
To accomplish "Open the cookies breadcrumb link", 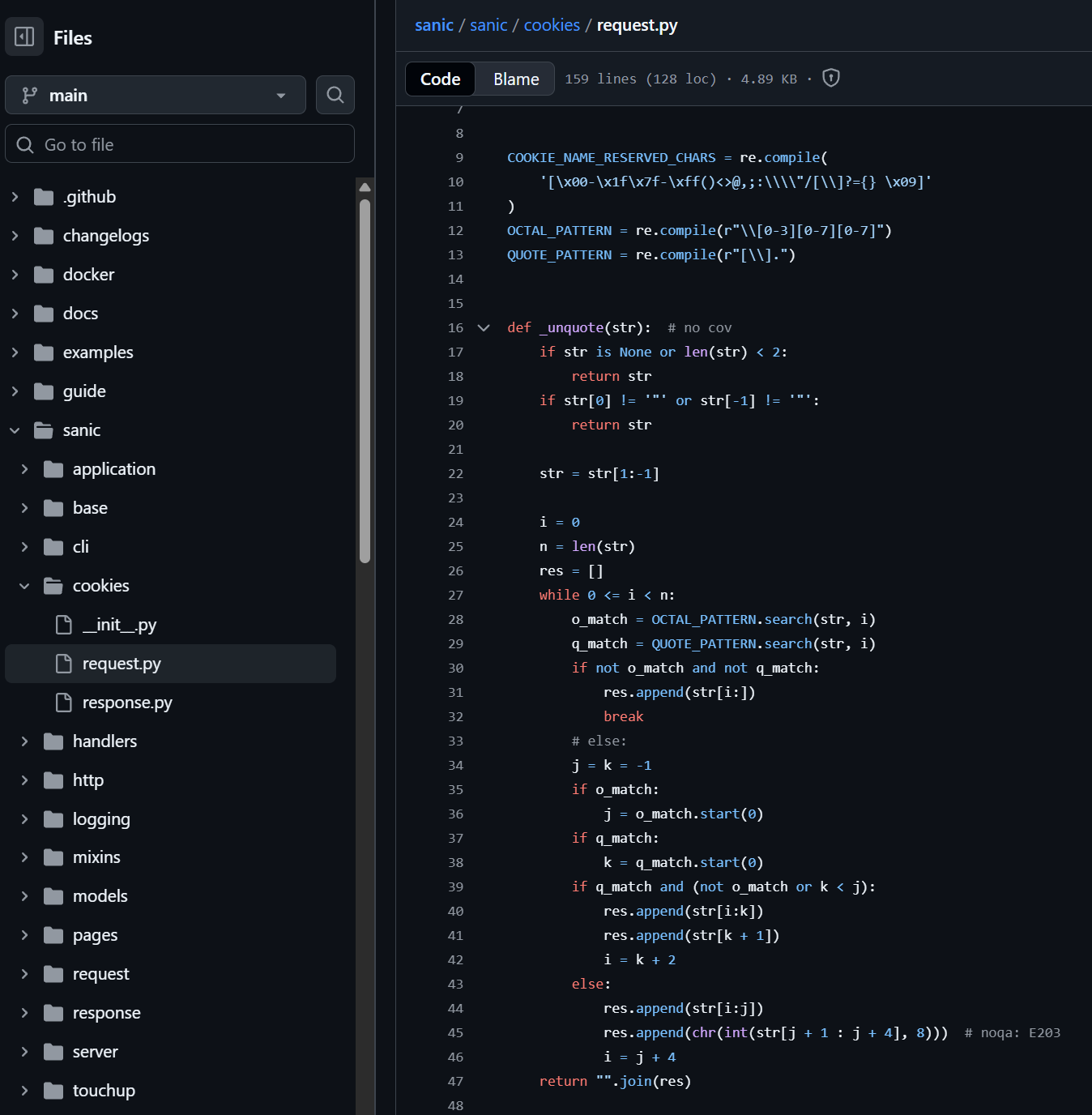I will pos(552,25).
